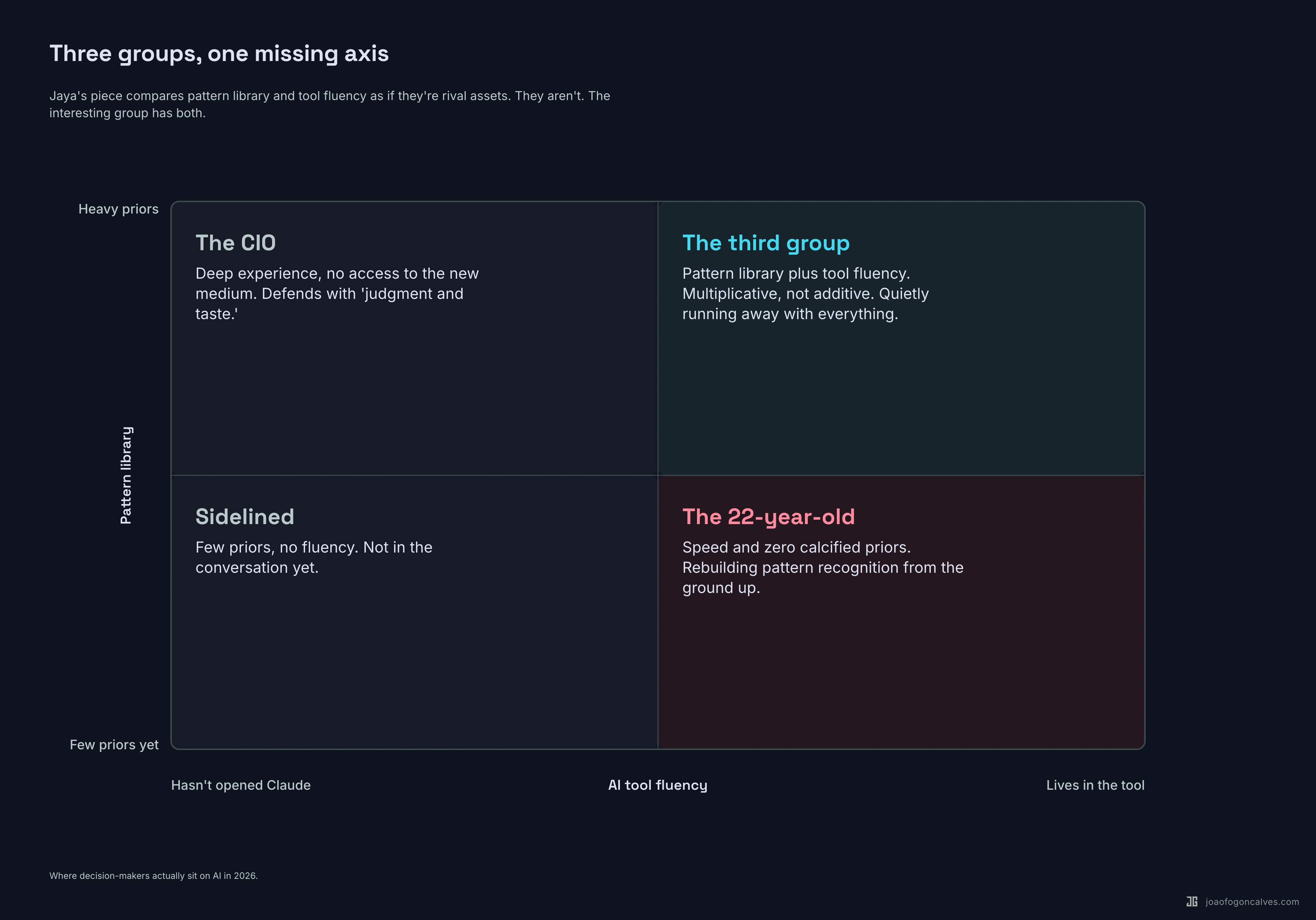Click the subtitle paragraph about Jaya's piece
Image resolution: width=1316 pixels, height=920 pixels.
[329, 104]
